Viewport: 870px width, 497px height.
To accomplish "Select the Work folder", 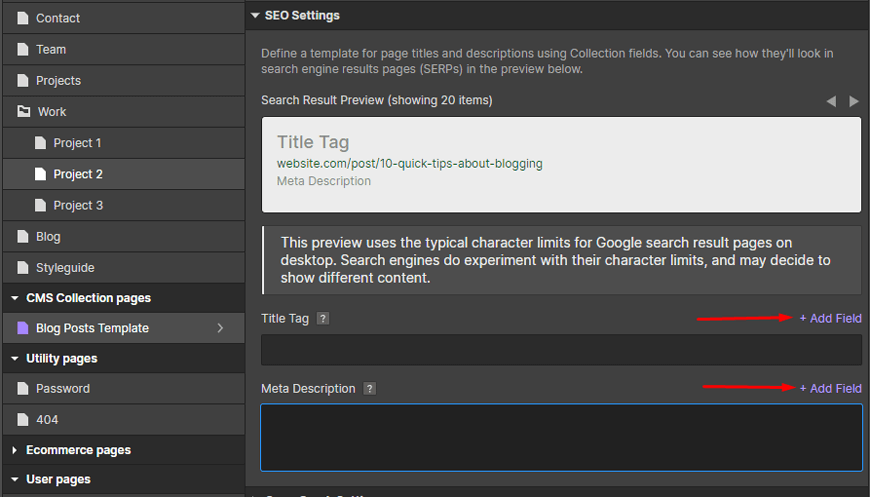I will (123, 111).
